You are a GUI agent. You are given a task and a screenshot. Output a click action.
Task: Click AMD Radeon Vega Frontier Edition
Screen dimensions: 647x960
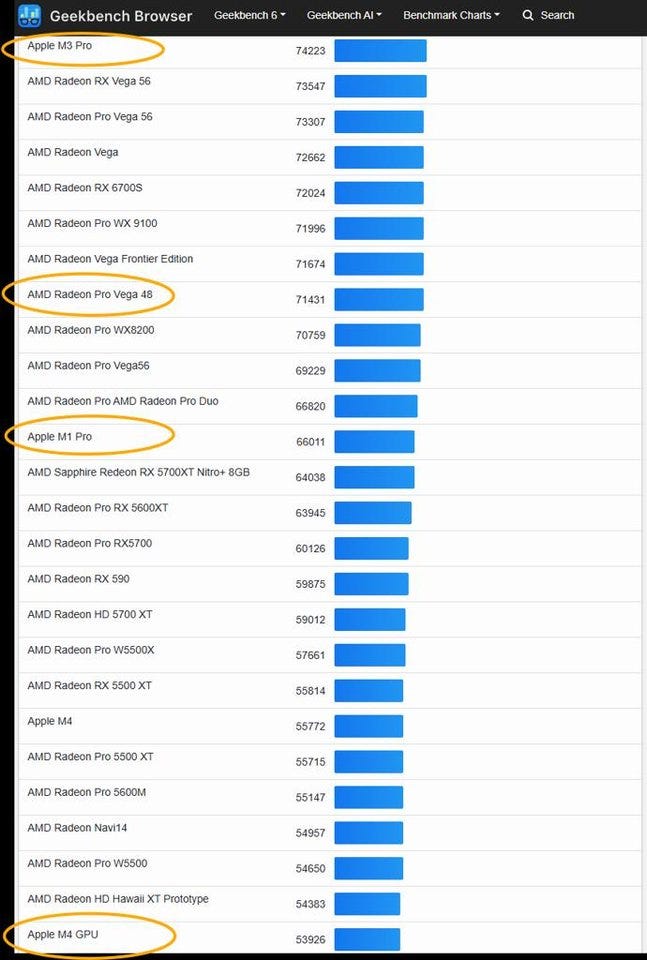(x=110, y=259)
